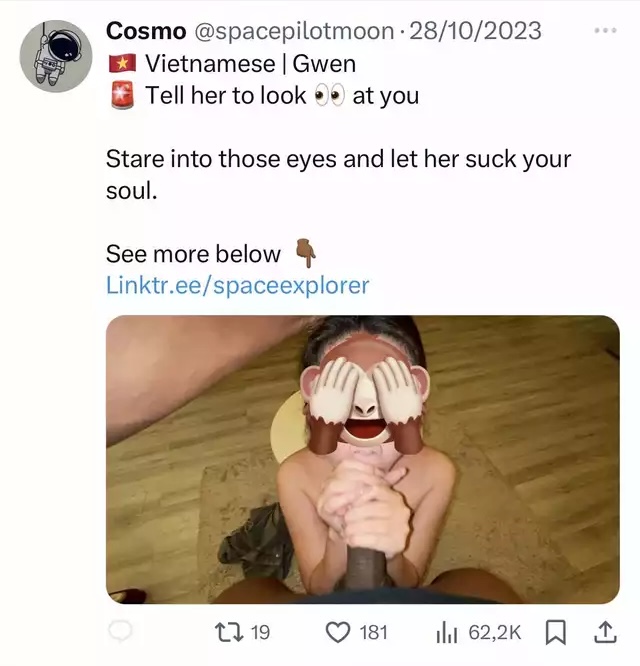Open the @spacepilotmoon handle

click(290, 31)
